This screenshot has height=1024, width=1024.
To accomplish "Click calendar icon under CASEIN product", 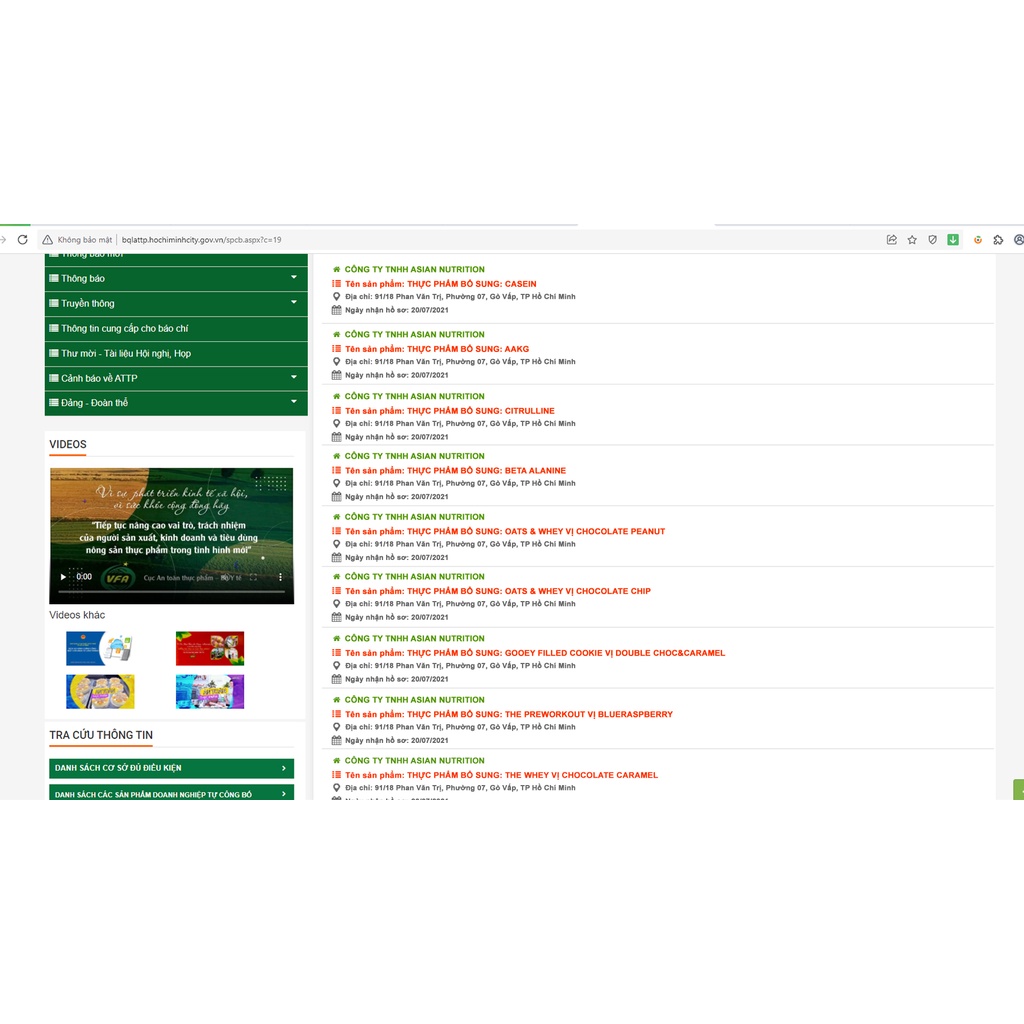I will click(x=336, y=310).
